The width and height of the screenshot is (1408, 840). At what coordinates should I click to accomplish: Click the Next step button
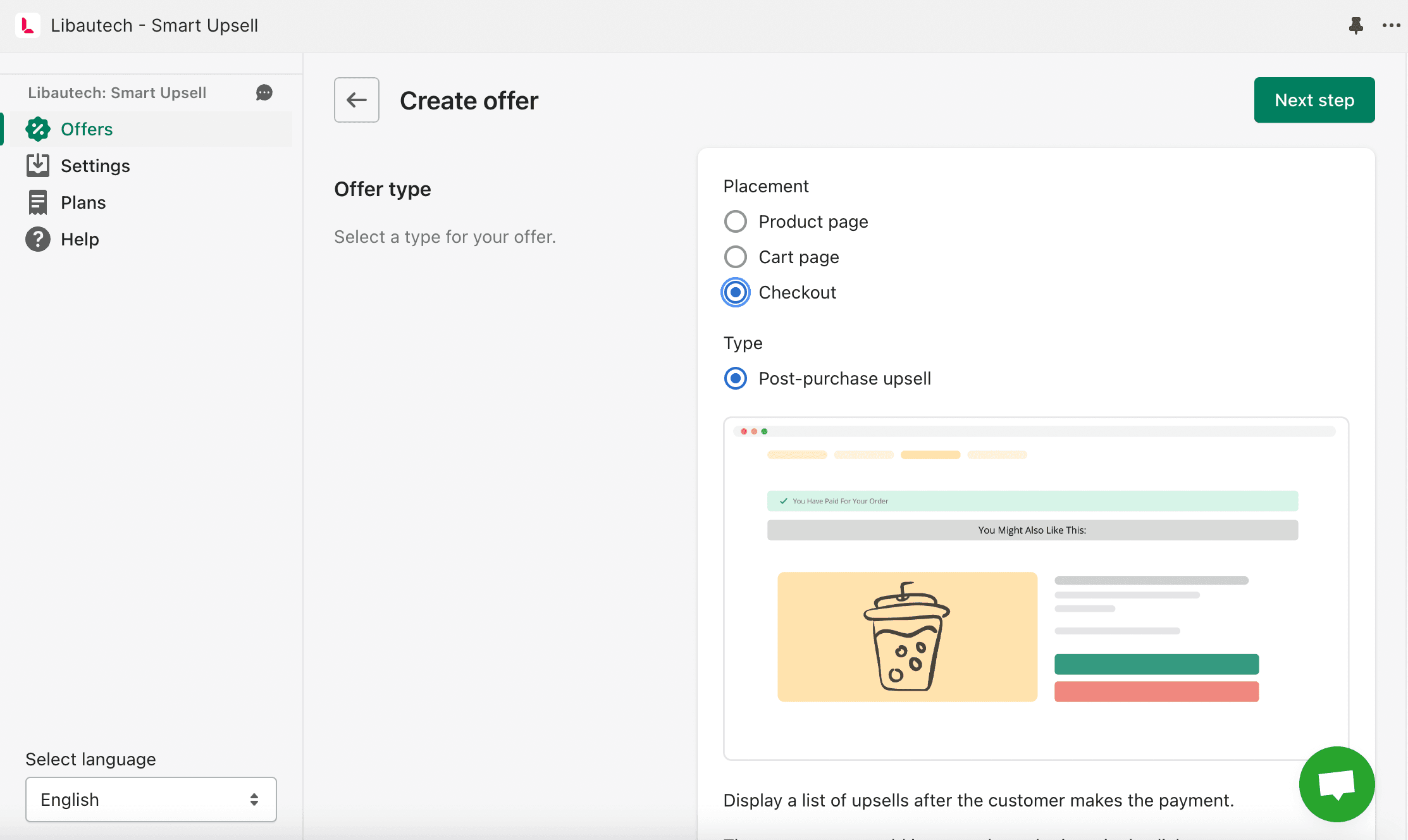1314,100
